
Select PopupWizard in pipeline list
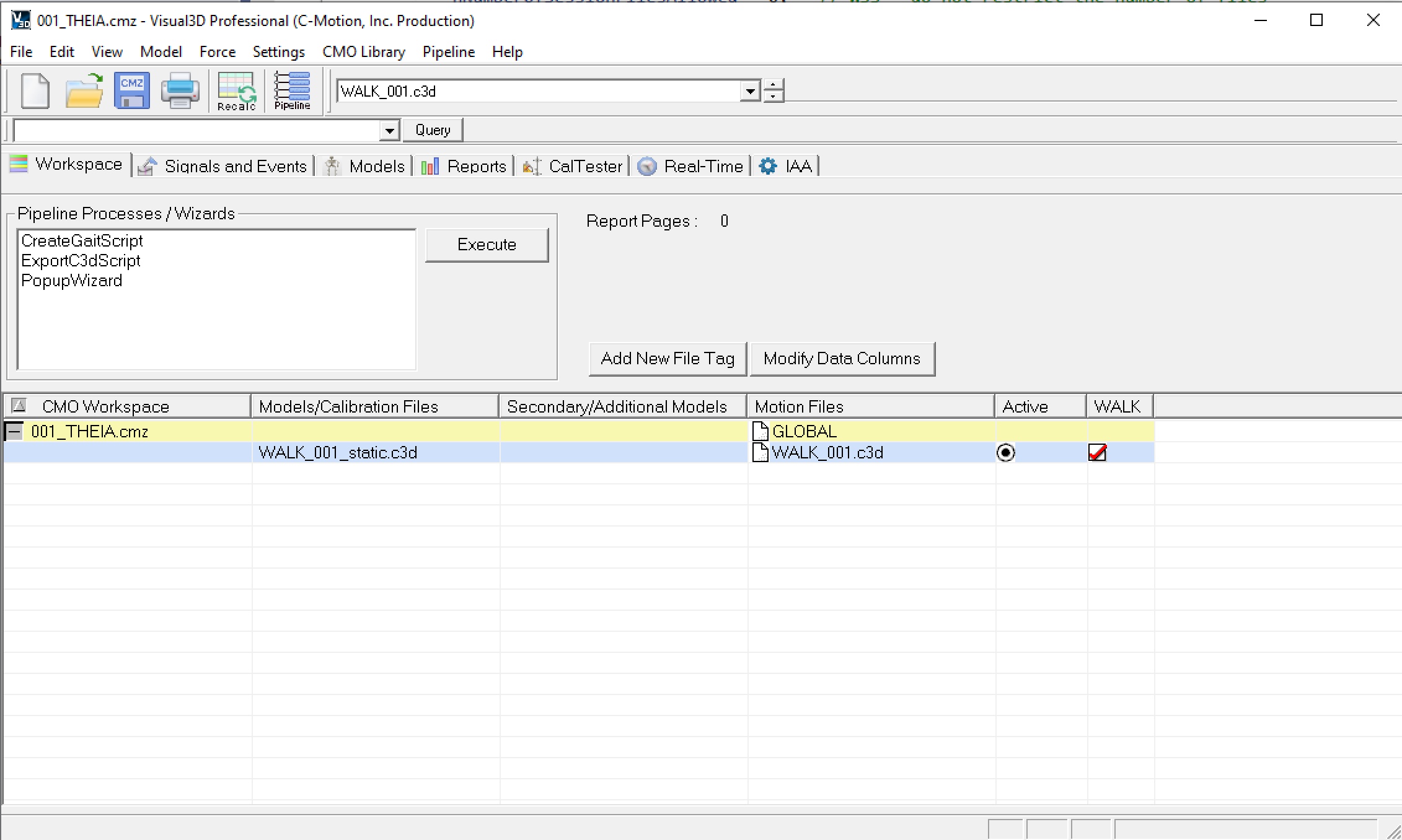pyautogui.click(x=71, y=280)
